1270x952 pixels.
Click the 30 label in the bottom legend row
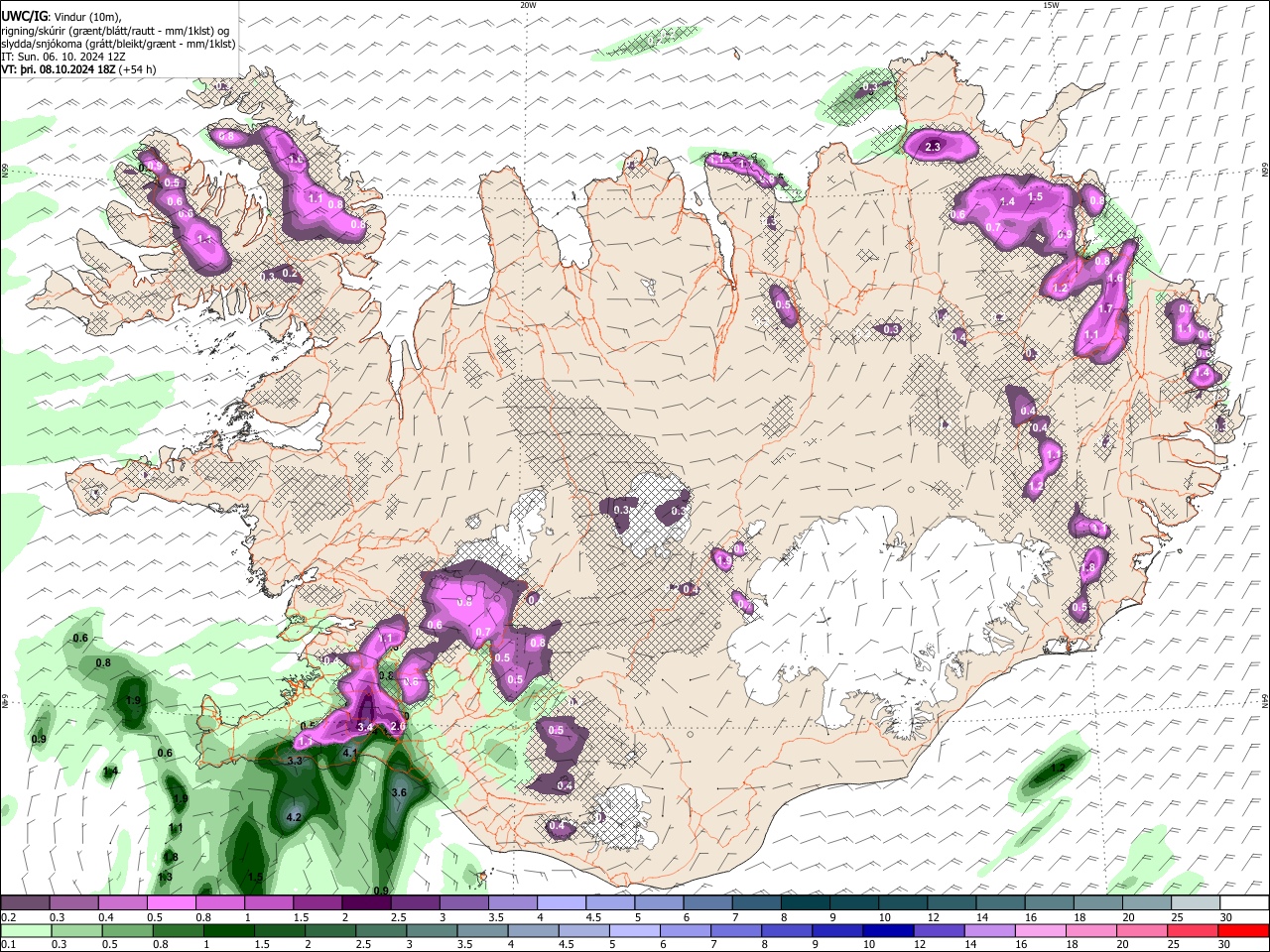(x=1225, y=944)
